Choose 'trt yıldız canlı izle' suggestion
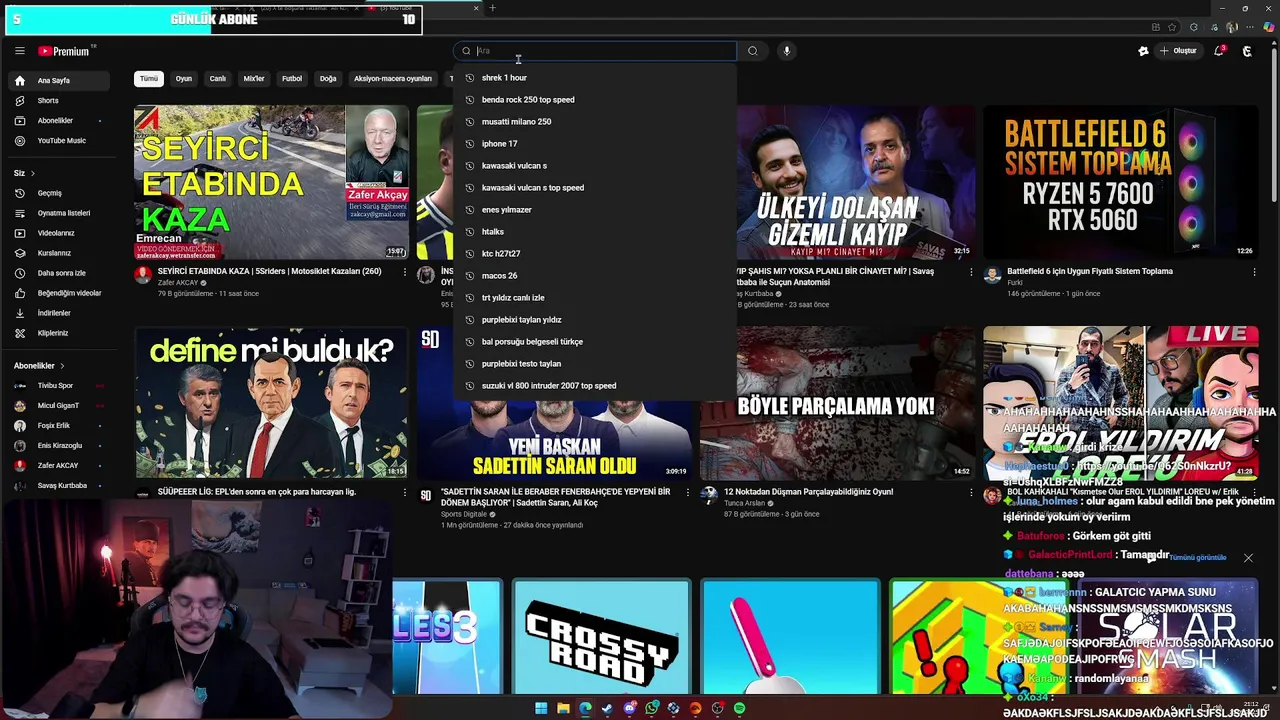The image size is (1280, 720). [595, 297]
